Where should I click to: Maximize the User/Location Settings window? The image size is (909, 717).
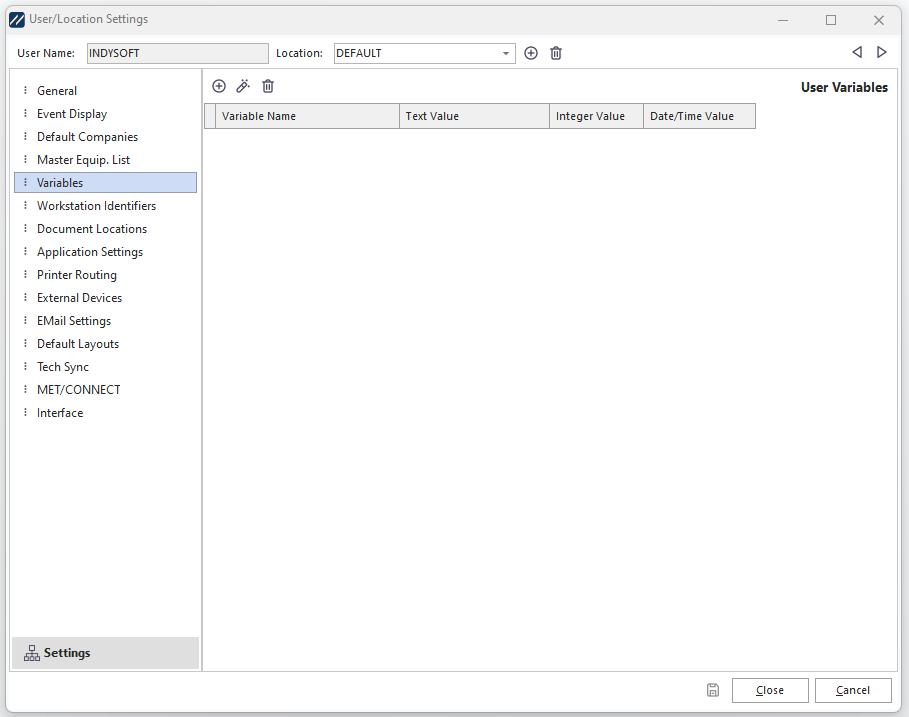pyautogui.click(x=831, y=20)
